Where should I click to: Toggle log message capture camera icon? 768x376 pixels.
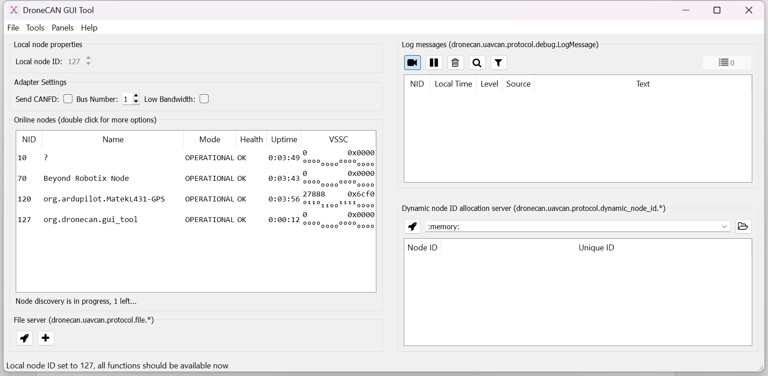click(x=412, y=63)
